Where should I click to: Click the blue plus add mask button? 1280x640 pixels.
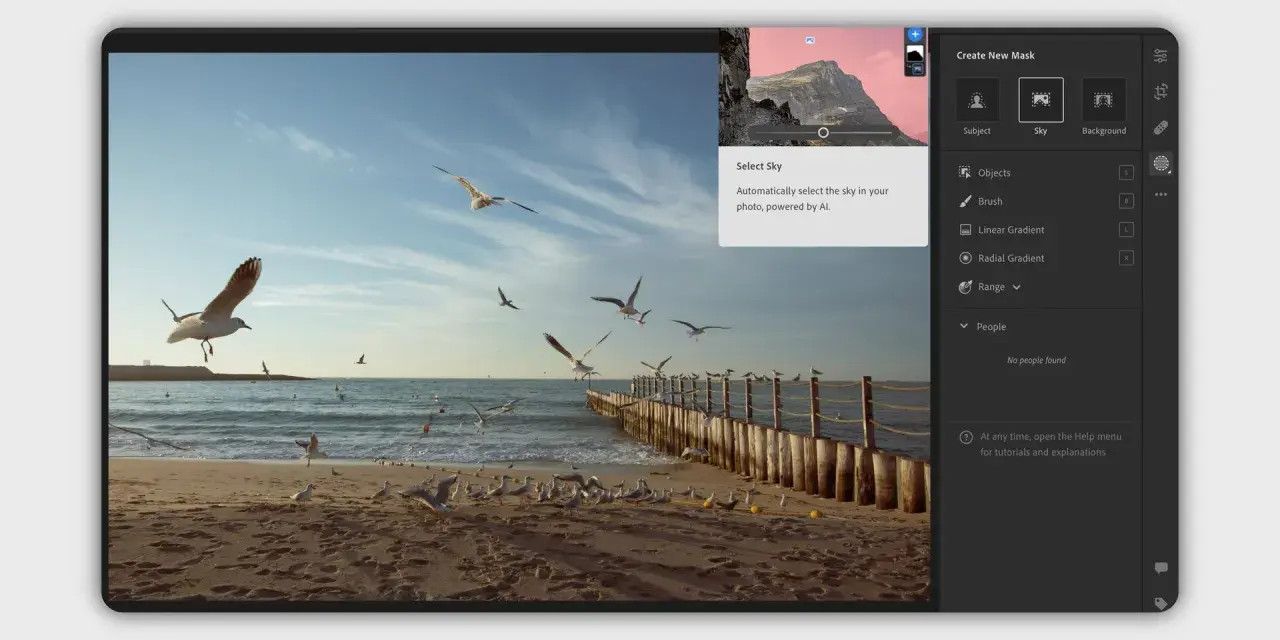tap(915, 34)
